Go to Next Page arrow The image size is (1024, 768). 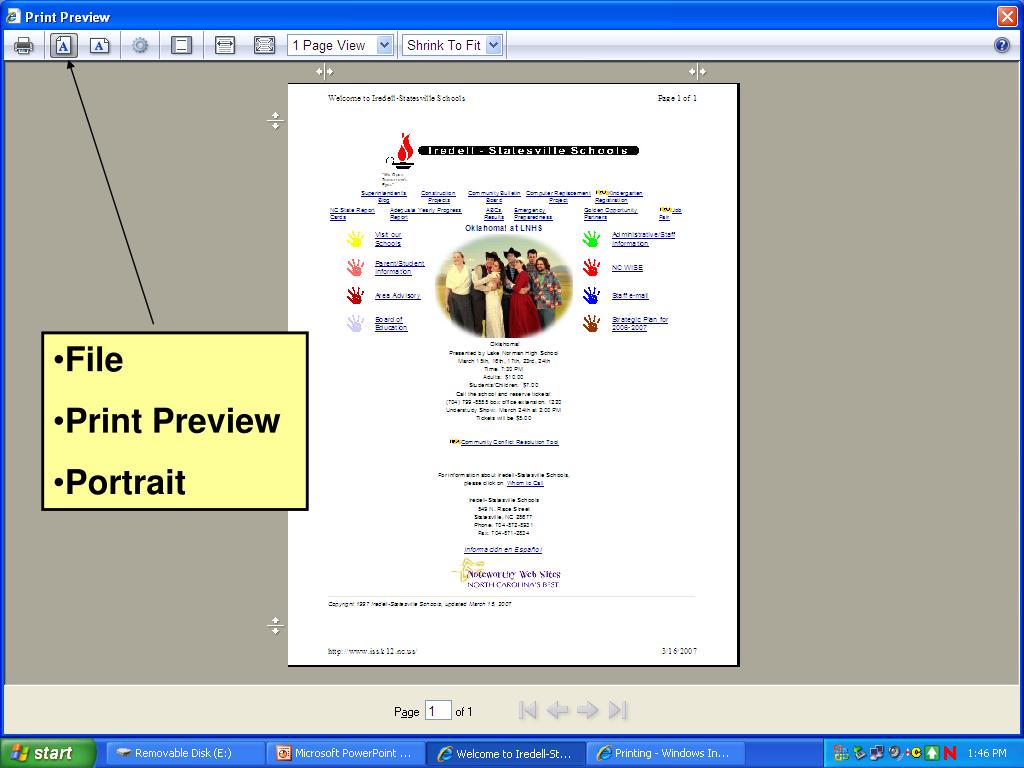pyautogui.click(x=588, y=710)
